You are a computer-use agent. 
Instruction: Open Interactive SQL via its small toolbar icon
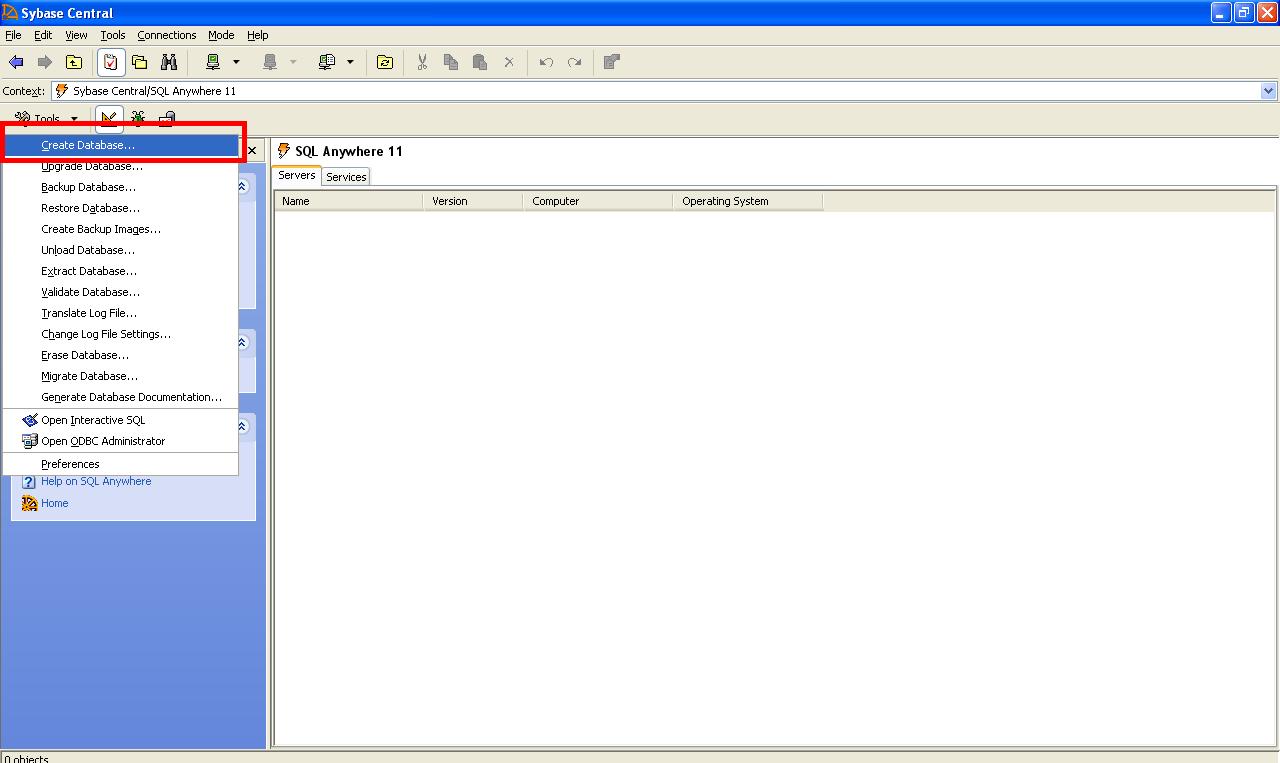(108, 118)
